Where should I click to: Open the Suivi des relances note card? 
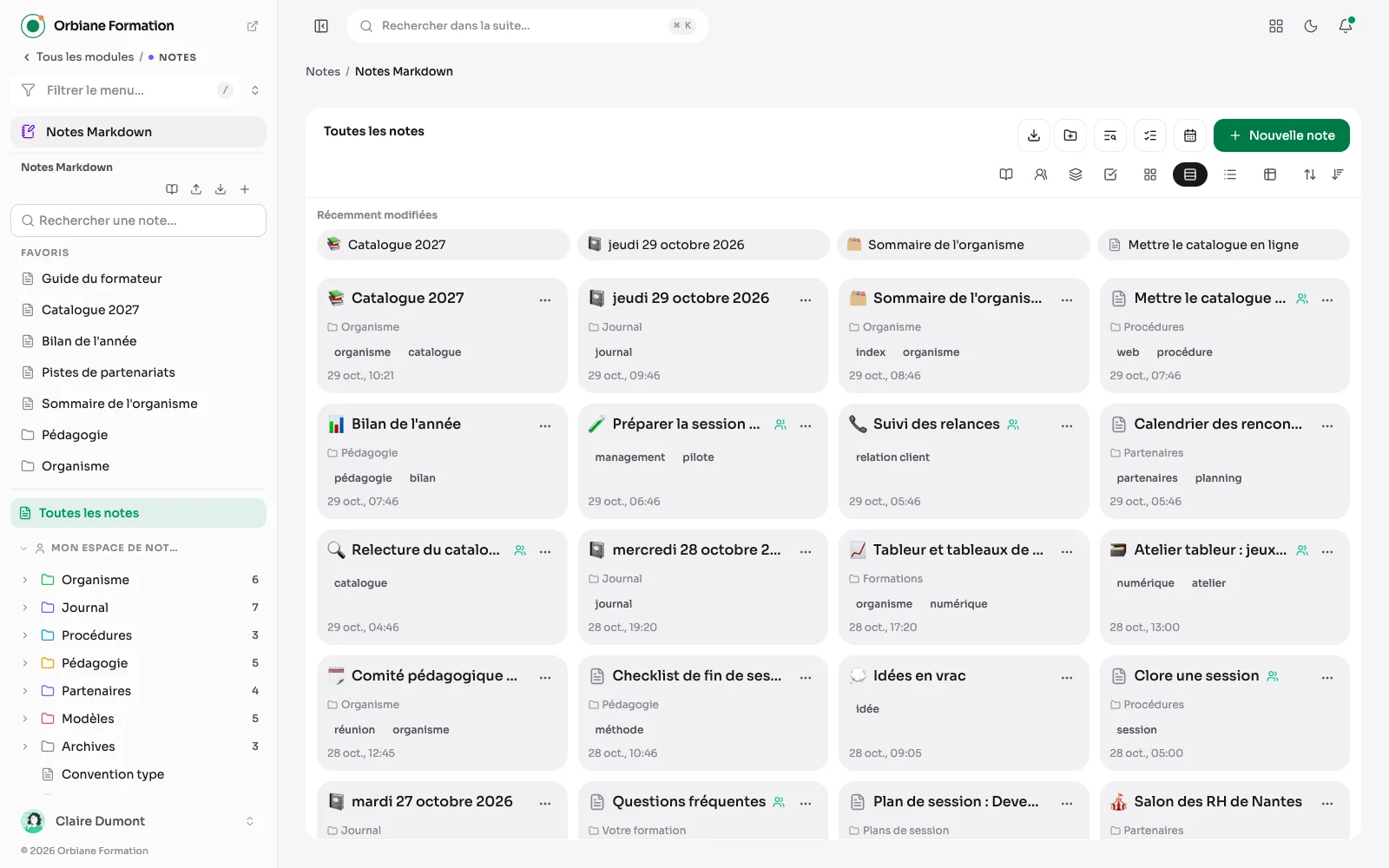point(964,461)
